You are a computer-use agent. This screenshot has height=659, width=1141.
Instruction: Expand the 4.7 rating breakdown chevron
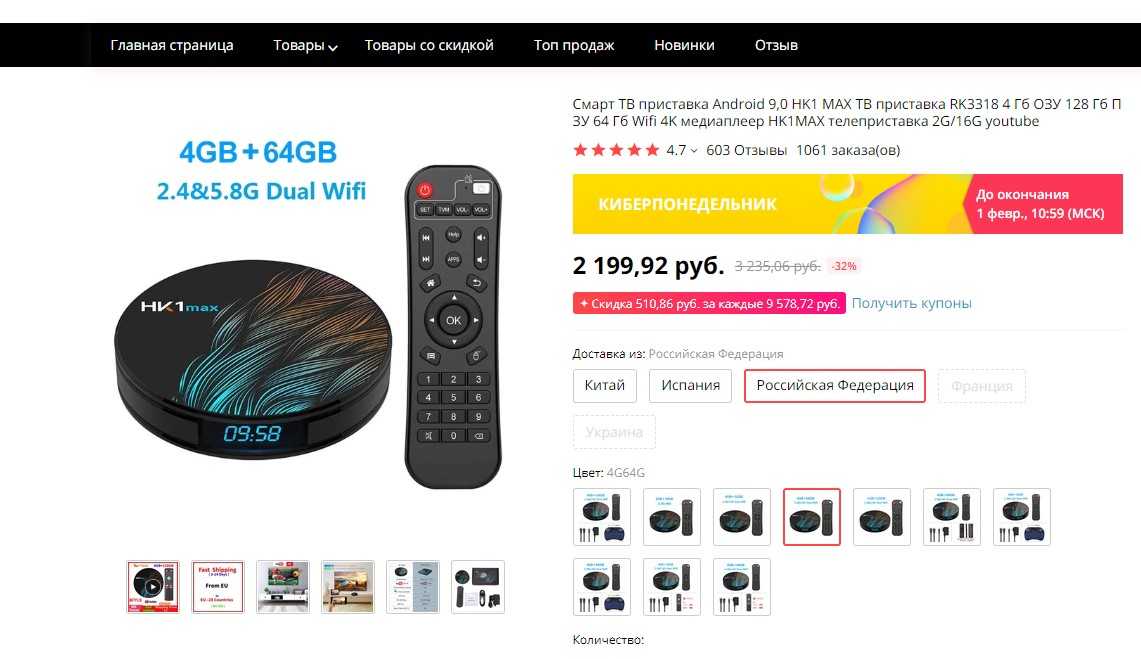pos(694,151)
